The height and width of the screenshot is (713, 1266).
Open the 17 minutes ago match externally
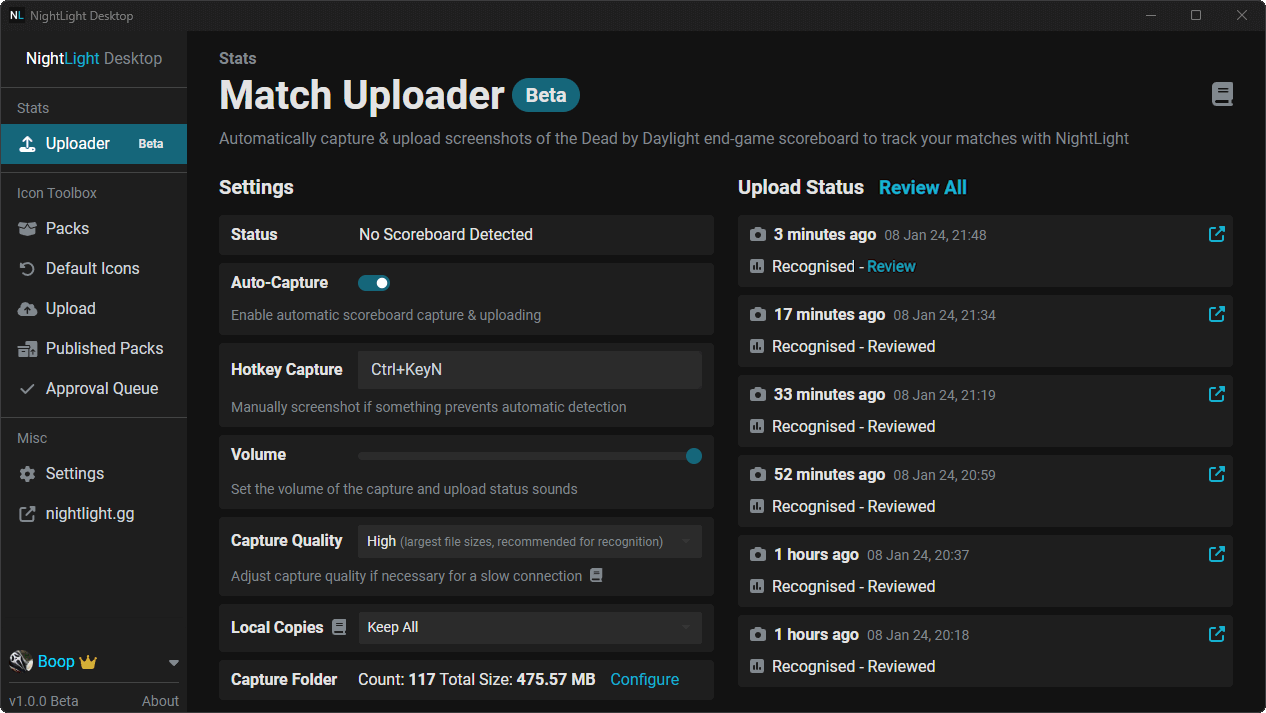pyautogui.click(x=1216, y=314)
